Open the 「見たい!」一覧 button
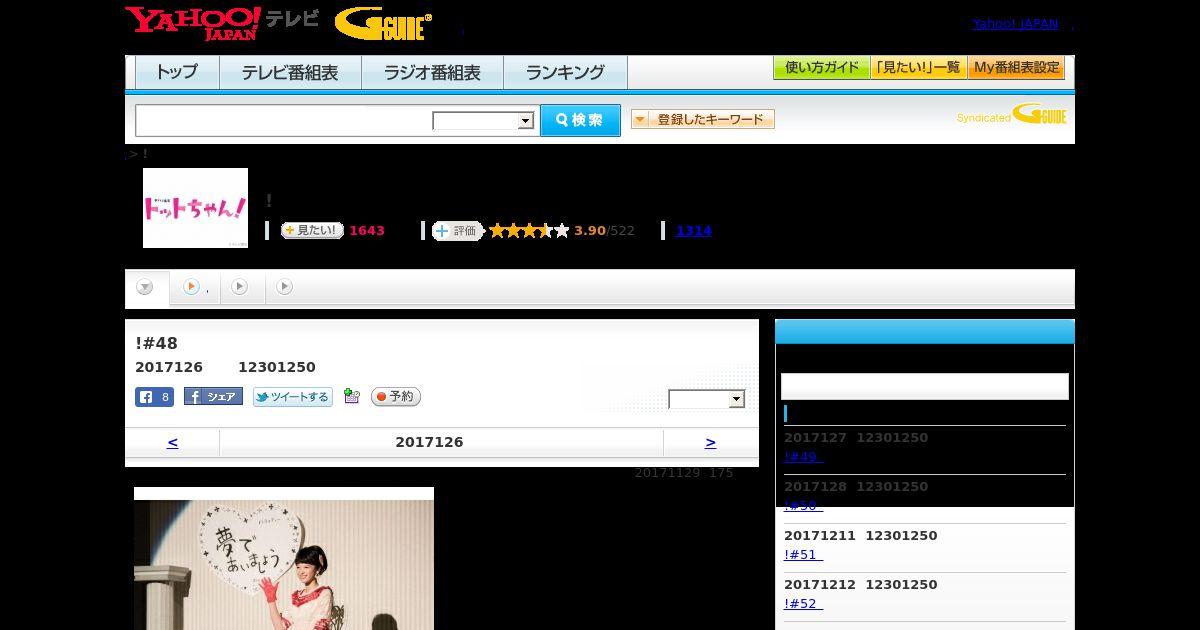Viewport: 1200px width, 630px height. point(918,68)
